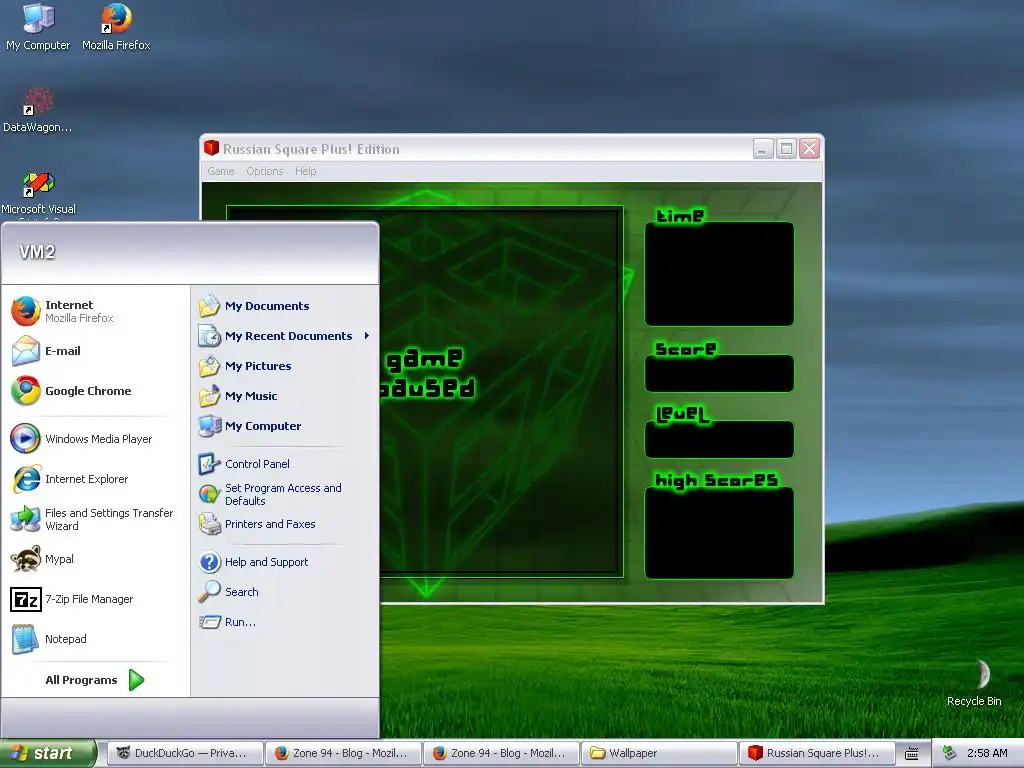Launch Internet Explorer from Start menu
This screenshot has height=768, width=1024.
[96, 479]
